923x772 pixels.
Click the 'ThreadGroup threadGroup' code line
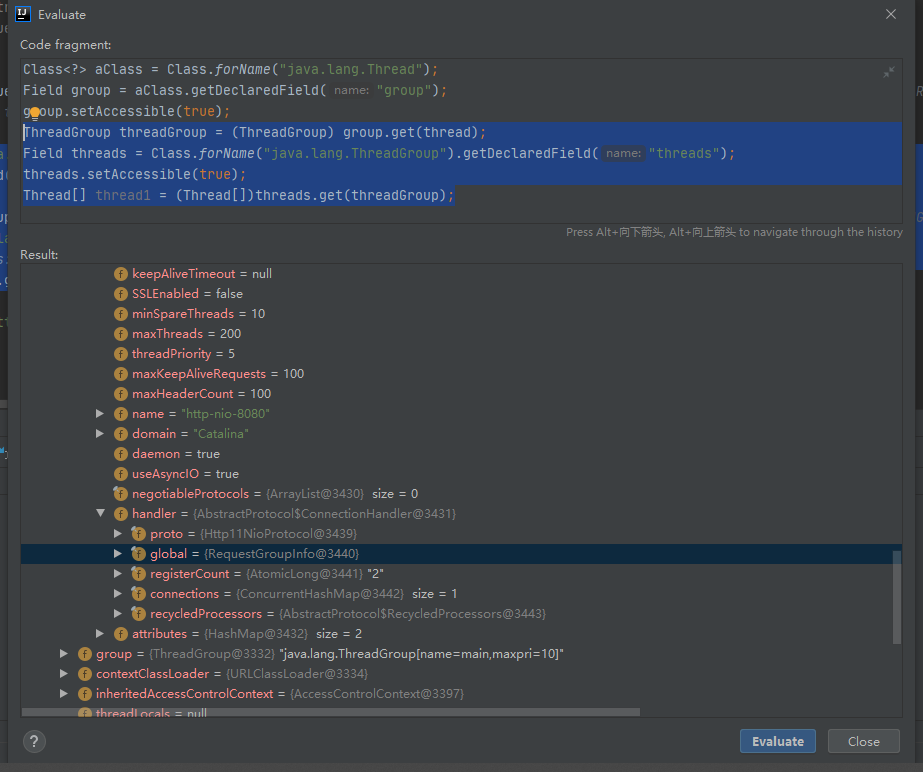coord(255,132)
